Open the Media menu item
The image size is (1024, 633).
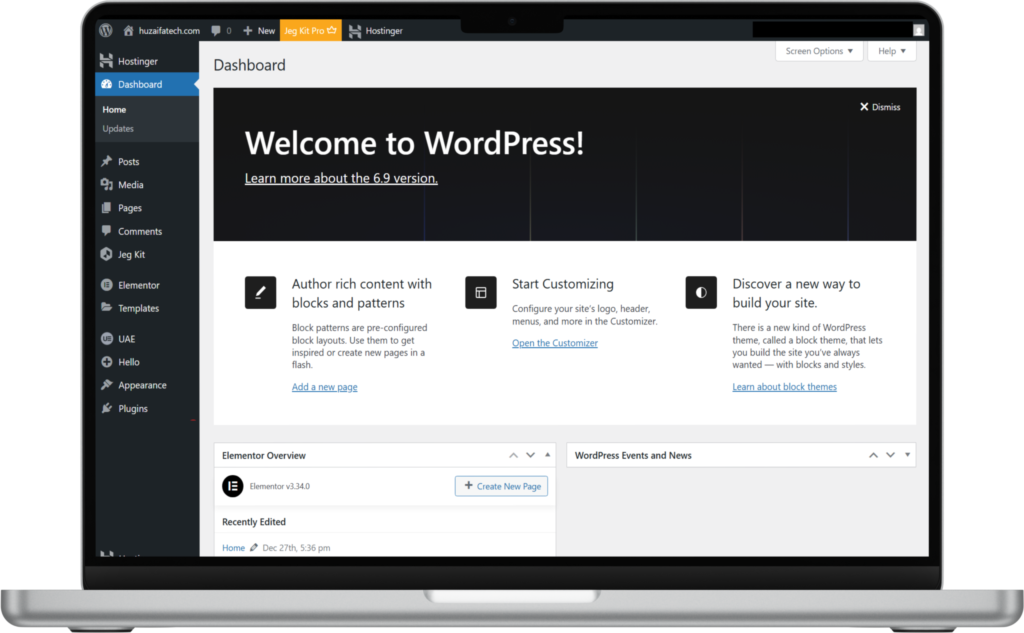click(148, 185)
